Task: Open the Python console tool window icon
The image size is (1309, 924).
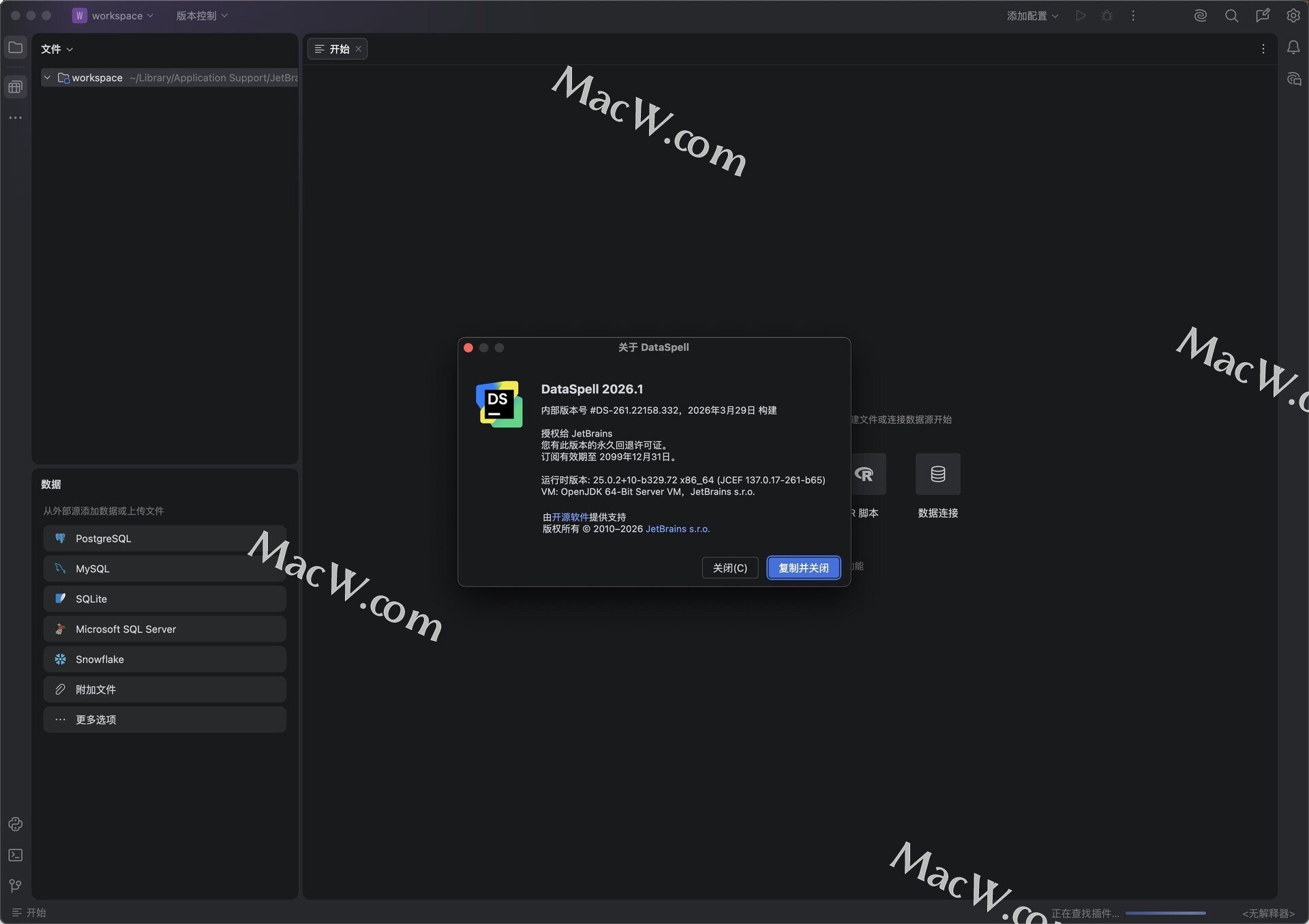Action: click(x=15, y=824)
